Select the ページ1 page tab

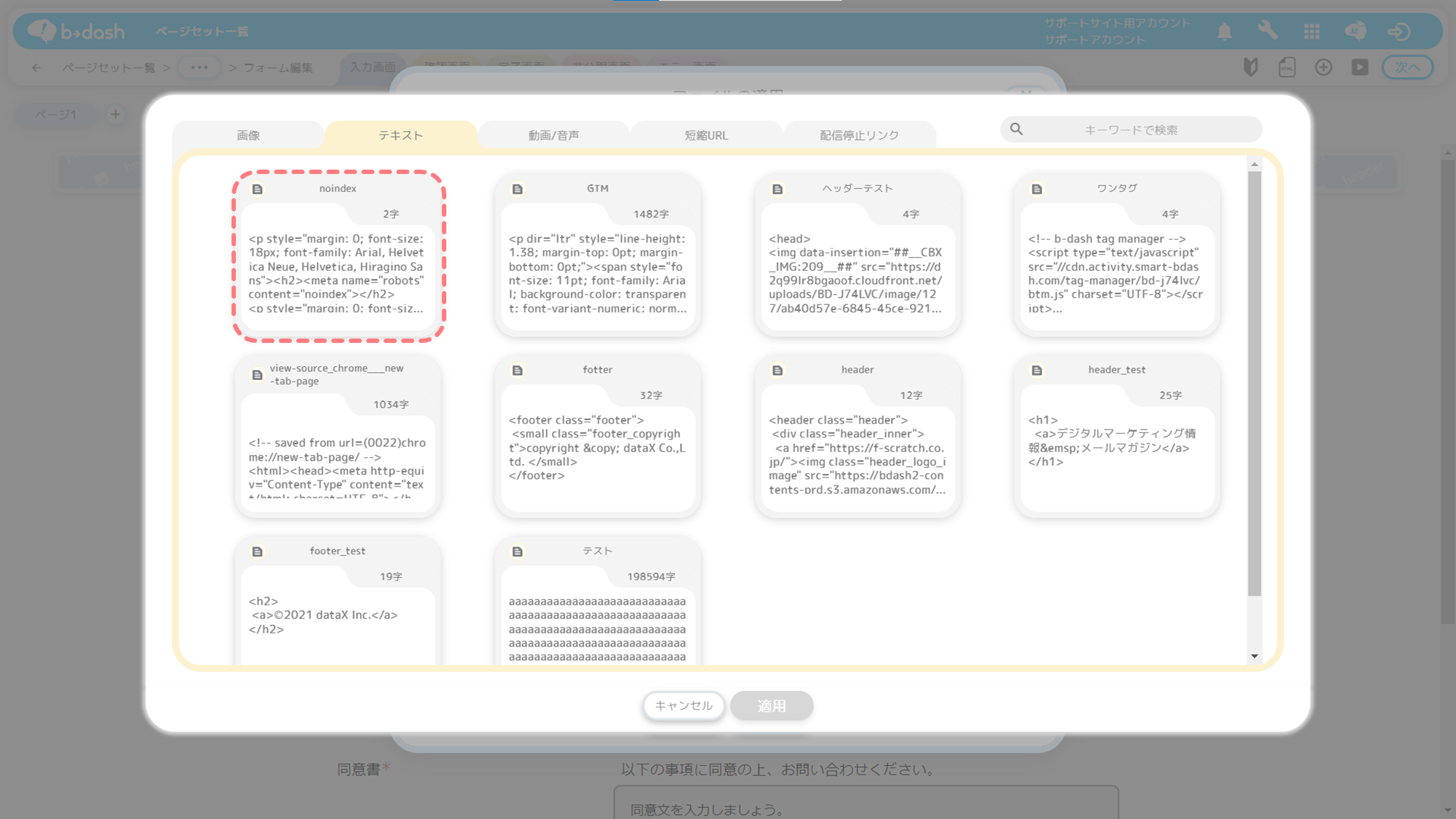coord(55,114)
